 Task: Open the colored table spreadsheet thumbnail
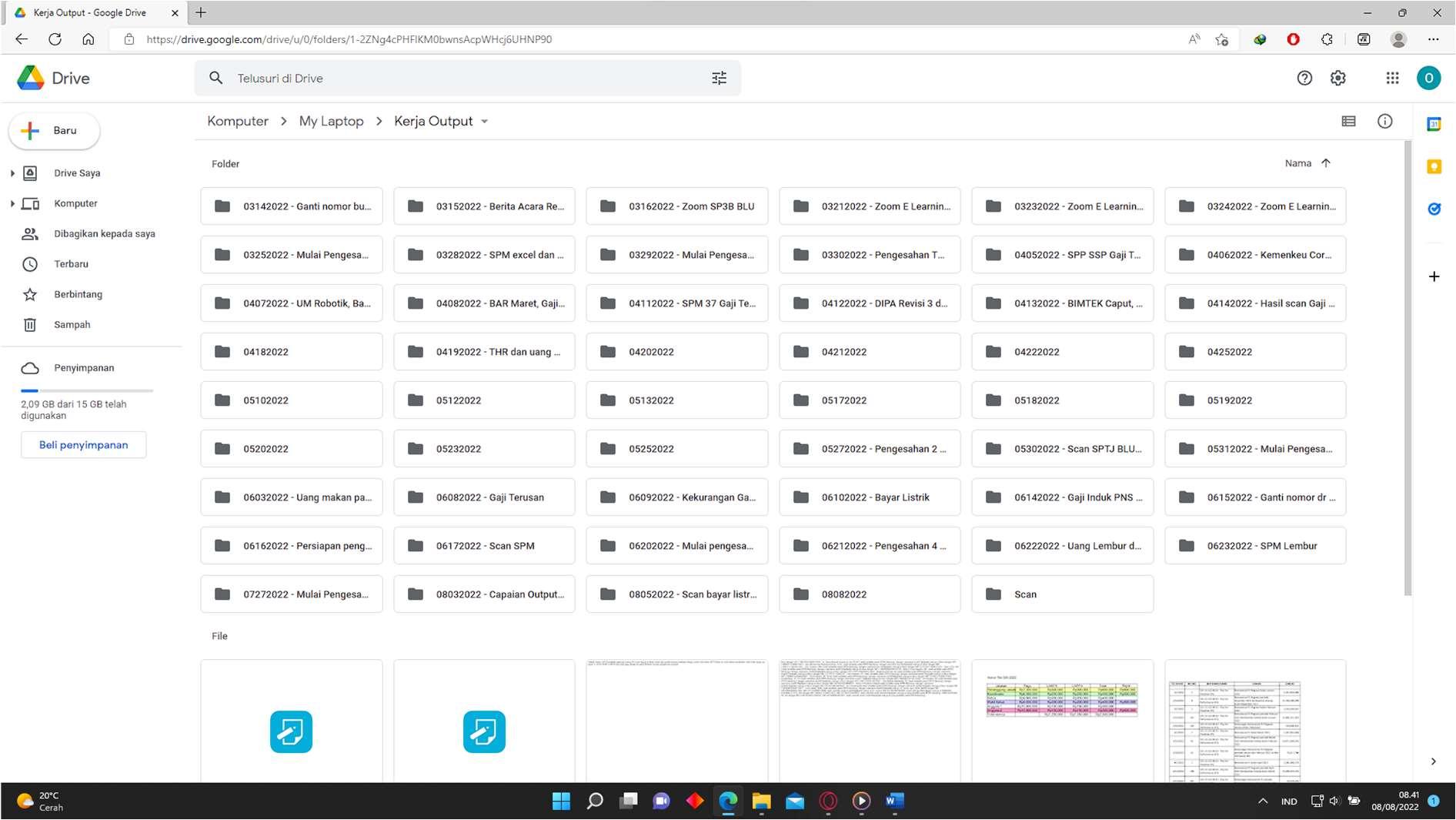(1062, 721)
